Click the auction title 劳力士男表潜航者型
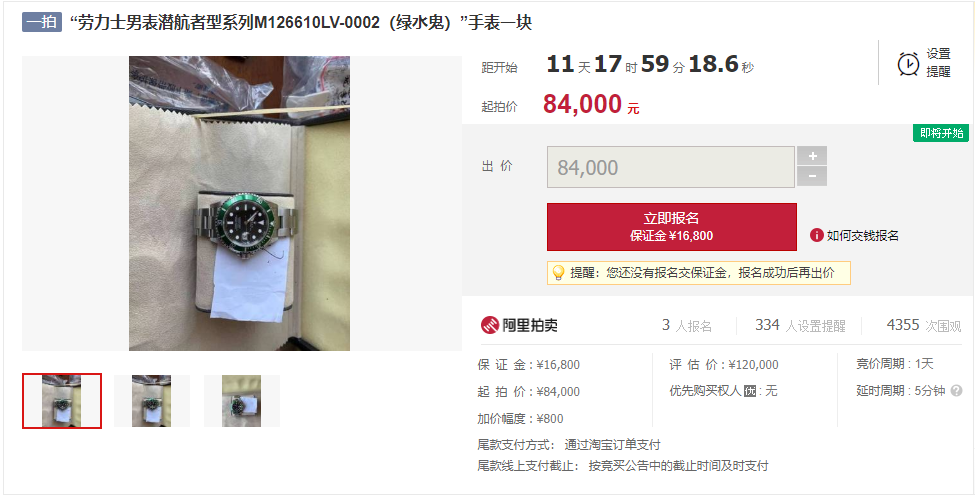The image size is (975, 504). pos(300,23)
